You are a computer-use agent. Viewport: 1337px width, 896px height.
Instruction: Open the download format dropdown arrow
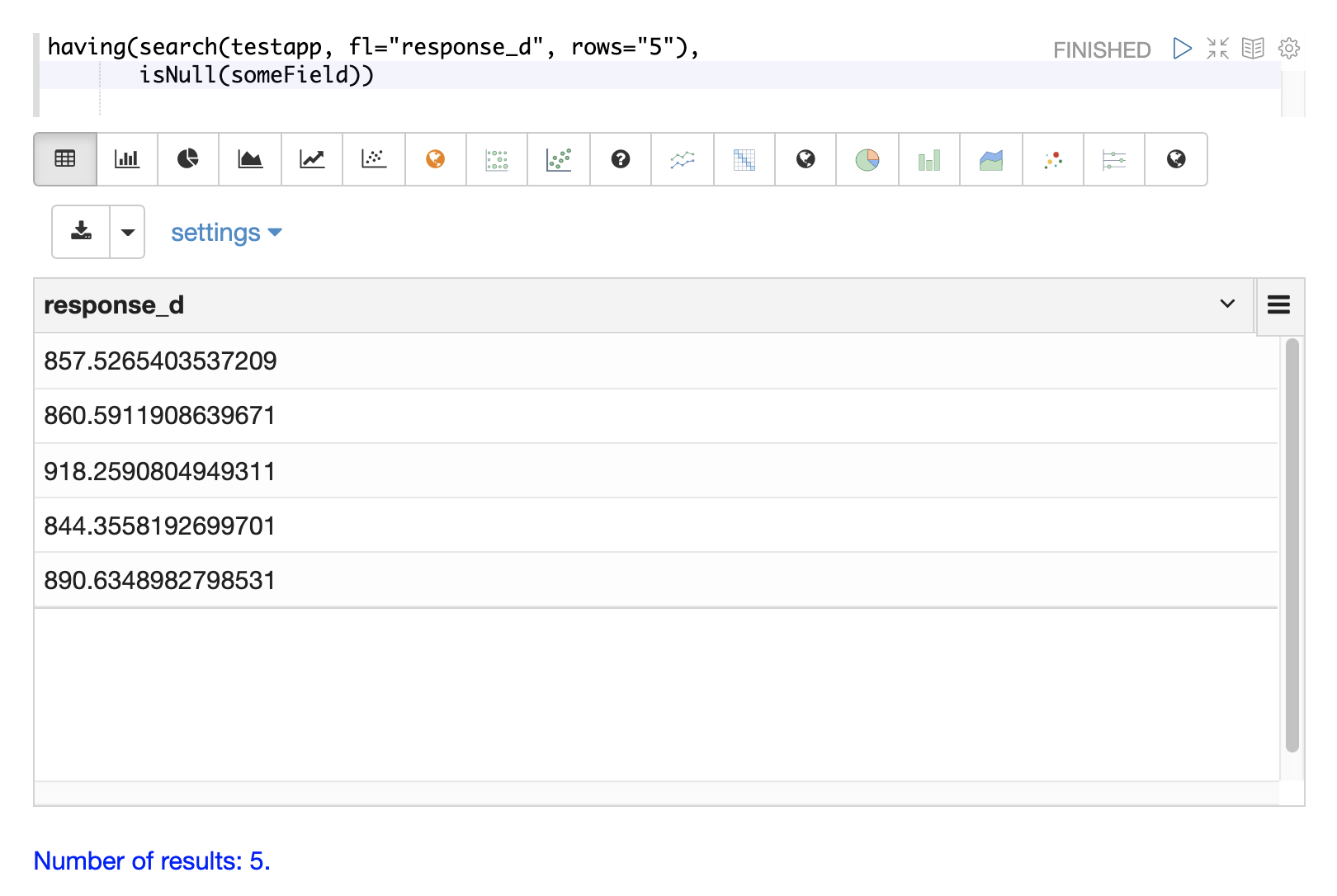coord(128,232)
